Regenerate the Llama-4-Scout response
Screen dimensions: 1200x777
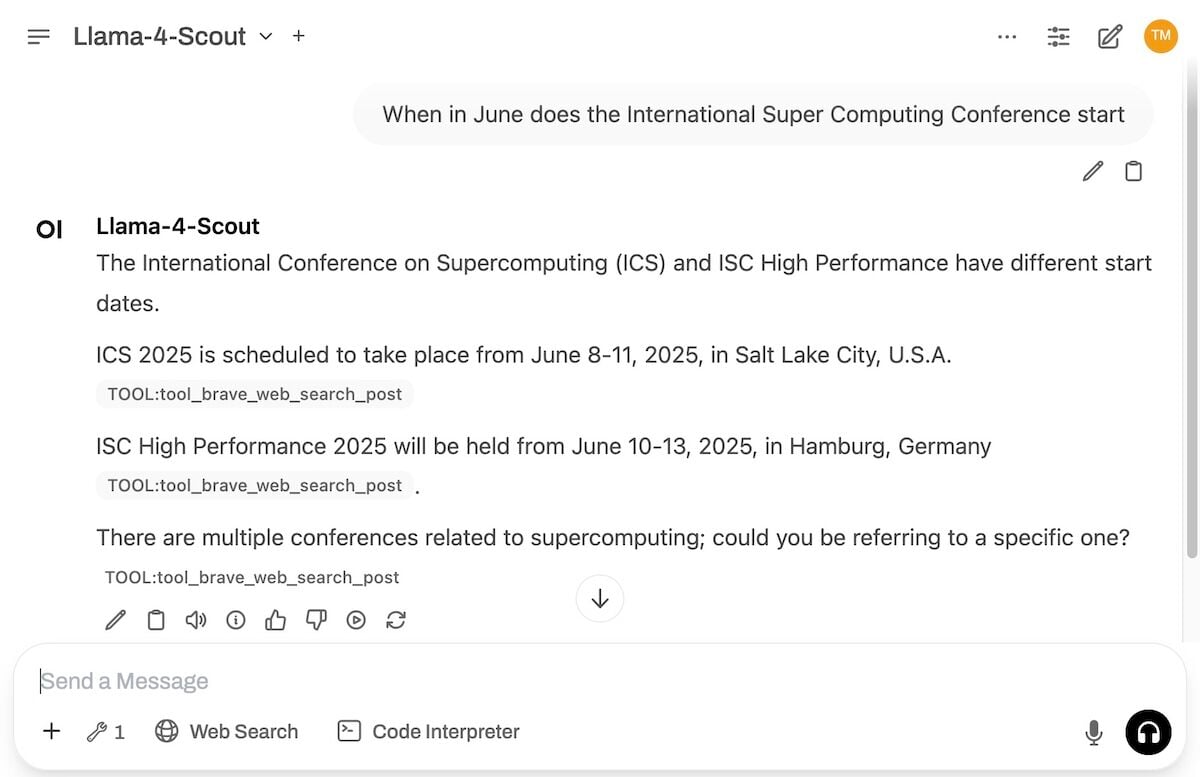(x=396, y=620)
